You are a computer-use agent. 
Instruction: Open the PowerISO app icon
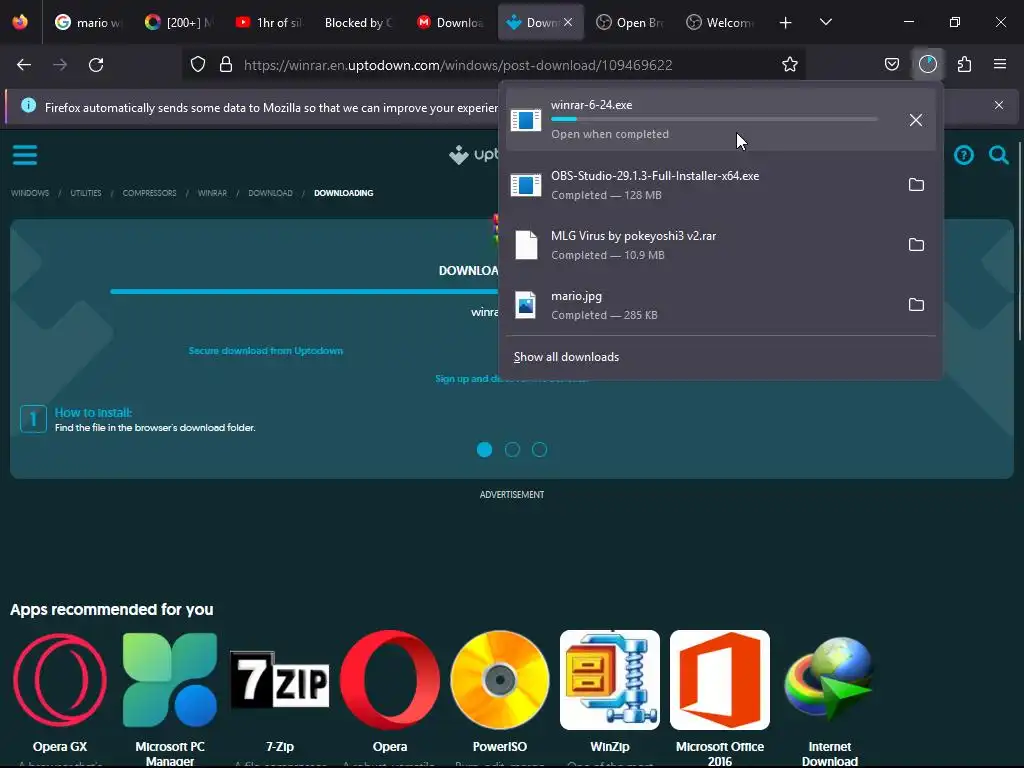point(500,680)
